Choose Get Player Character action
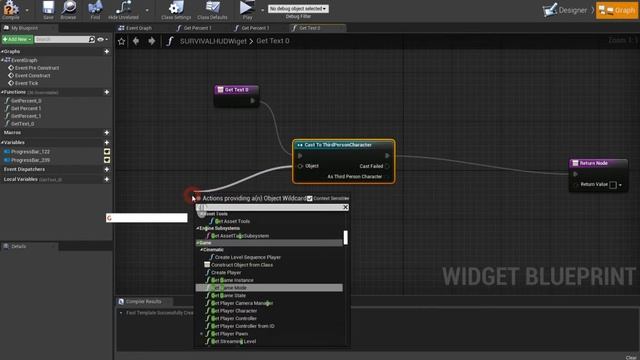Image resolution: width=640 pixels, height=360 pixels. 234,311
